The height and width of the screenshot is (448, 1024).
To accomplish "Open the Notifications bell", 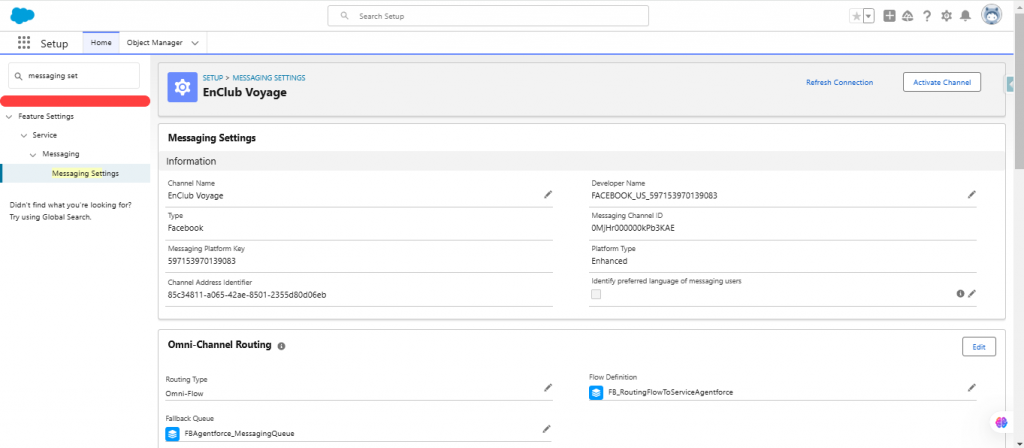I will [965, 16].
